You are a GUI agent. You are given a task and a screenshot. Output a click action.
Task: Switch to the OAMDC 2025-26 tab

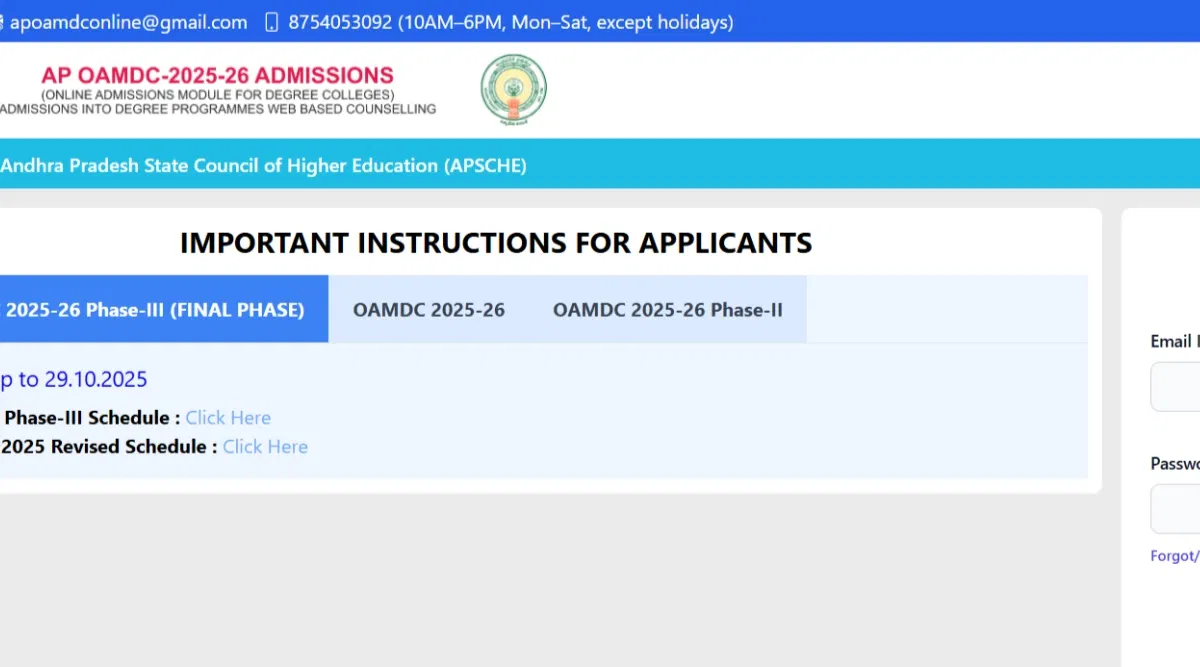tap(428, 310)
